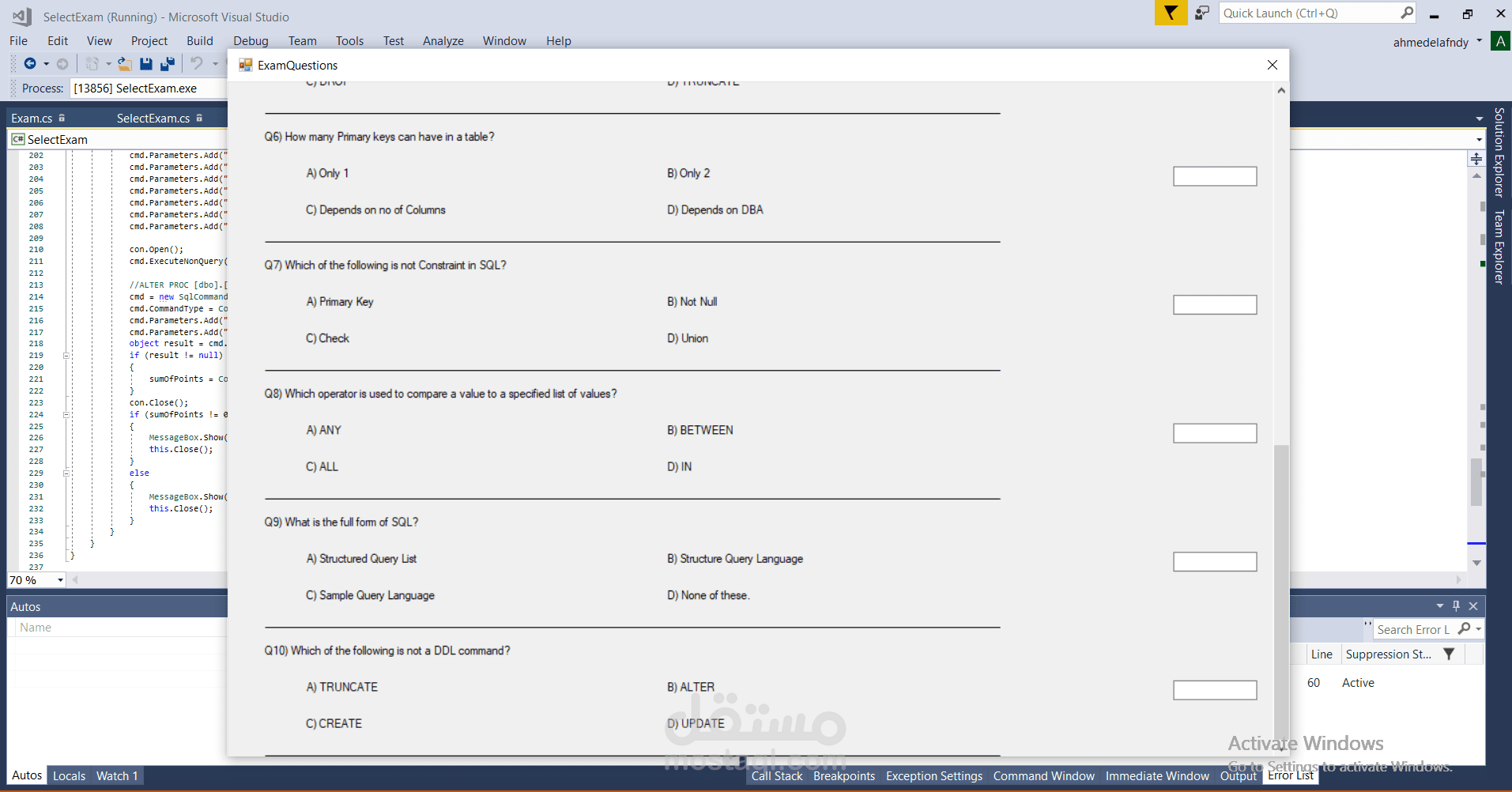The image size is (1512, 792).
Task: Open the Output tab
Action: click(x=1239, y=775)
